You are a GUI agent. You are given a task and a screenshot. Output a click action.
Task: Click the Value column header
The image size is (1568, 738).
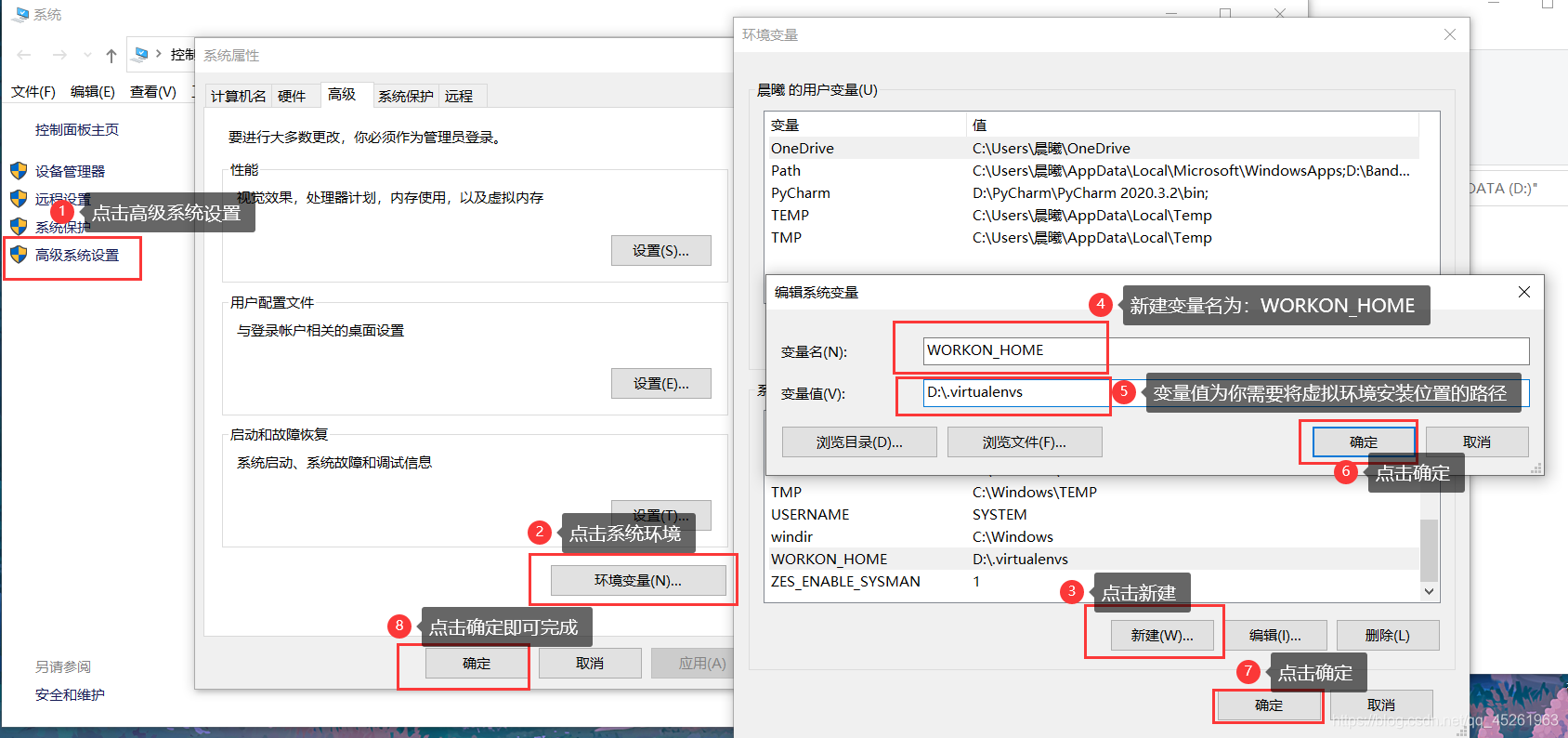tap(1193, 125)
